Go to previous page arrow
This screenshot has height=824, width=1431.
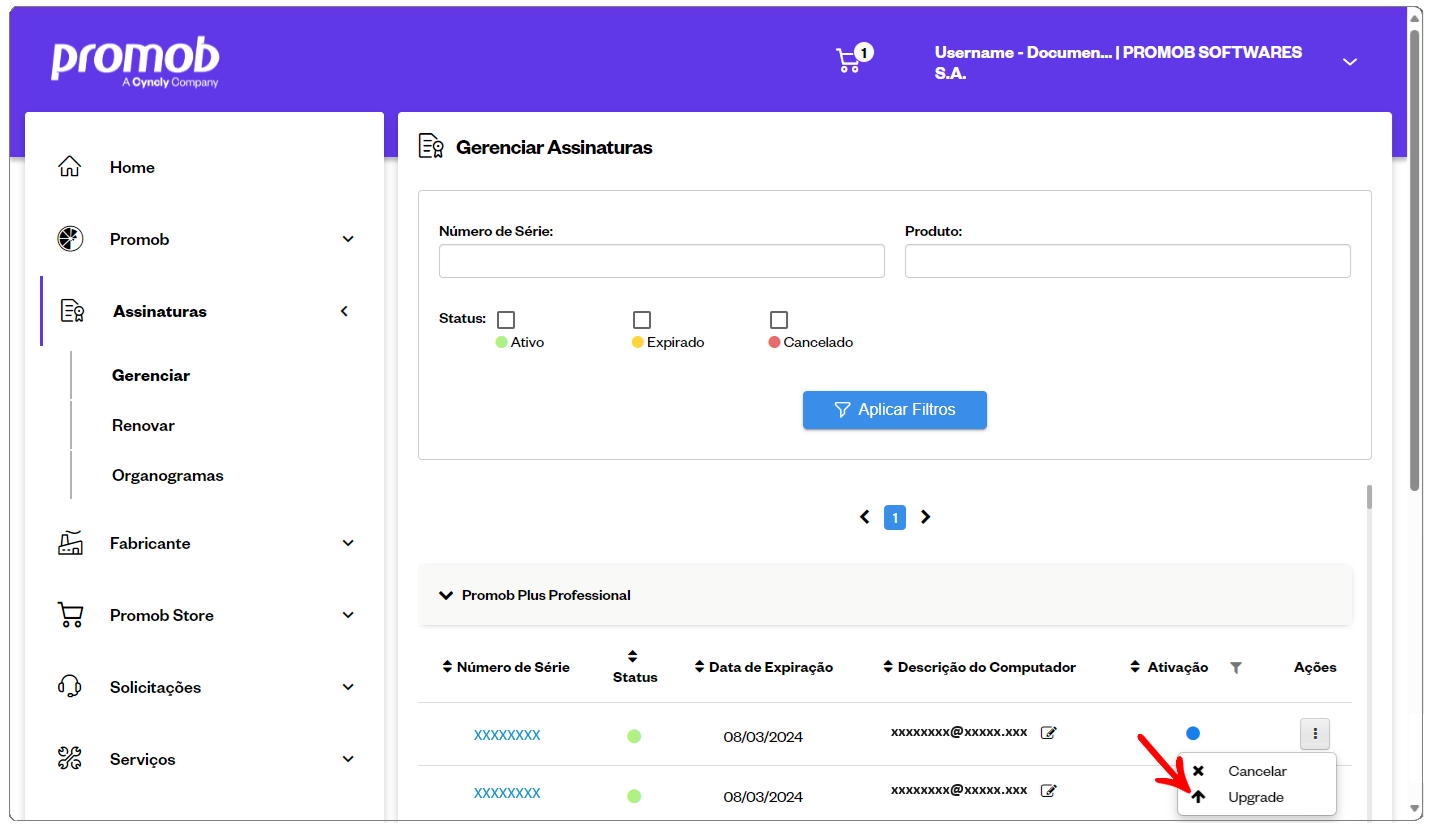pos(865,517)
